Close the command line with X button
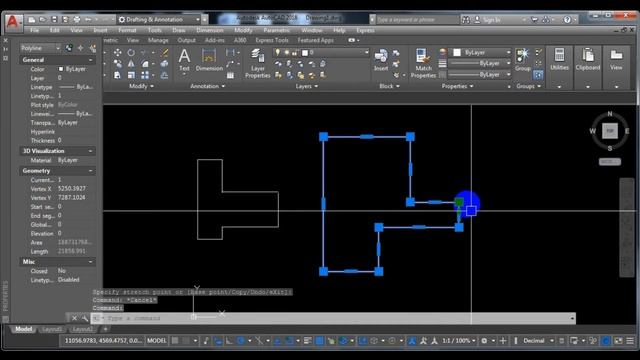Image resolution: width=640 pixels, height=360 pixels. click(x=74, y=318)
